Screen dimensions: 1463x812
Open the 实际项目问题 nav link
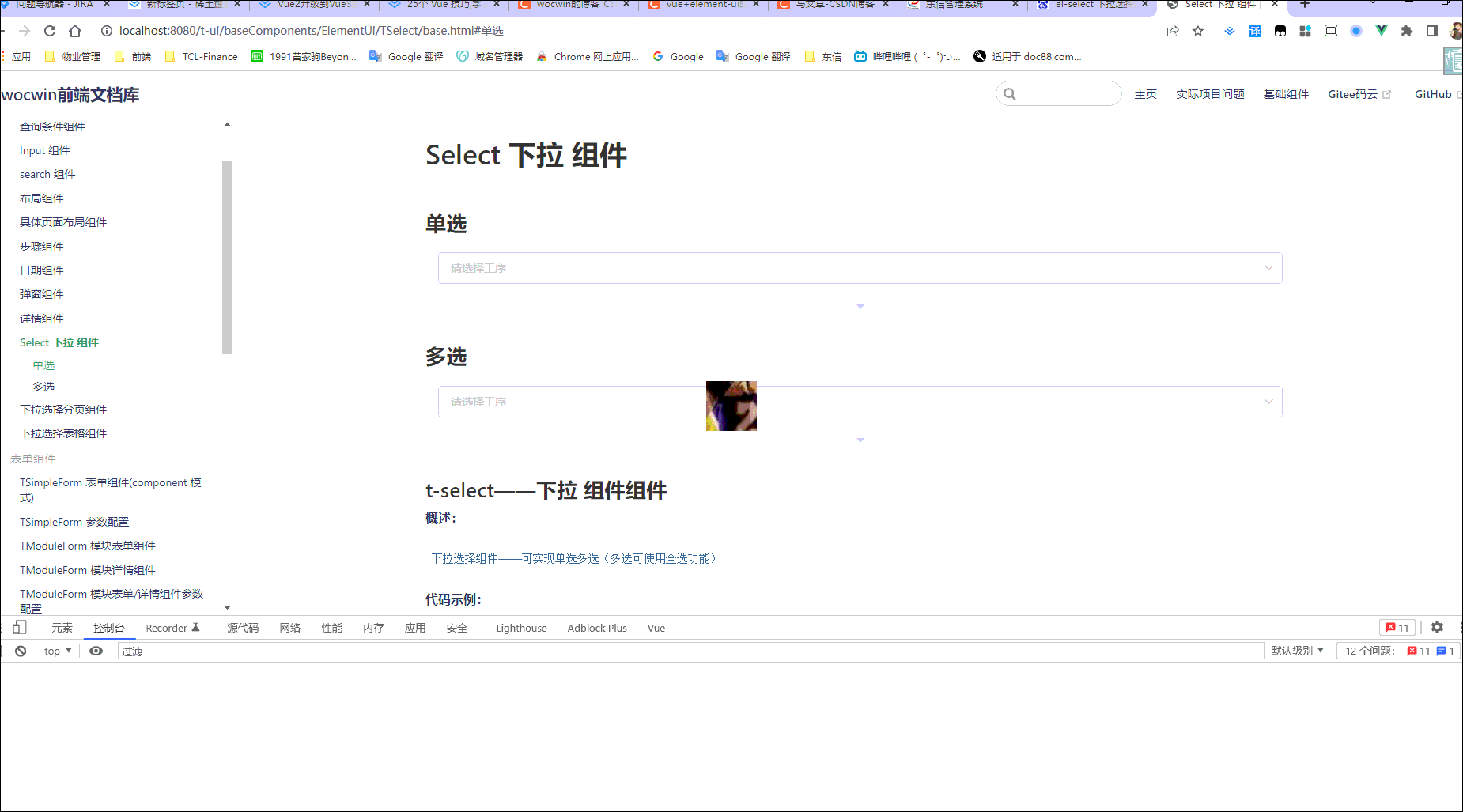point(1210,94)
